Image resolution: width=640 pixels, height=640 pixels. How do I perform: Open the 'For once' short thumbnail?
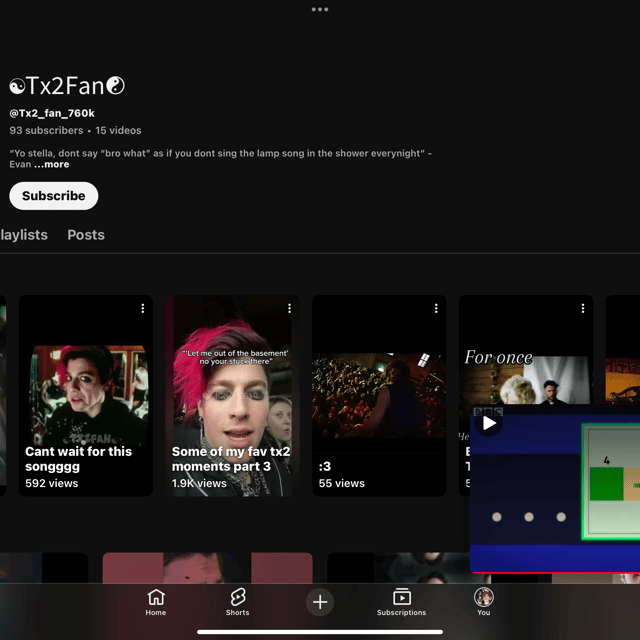[x=526, y=351]
